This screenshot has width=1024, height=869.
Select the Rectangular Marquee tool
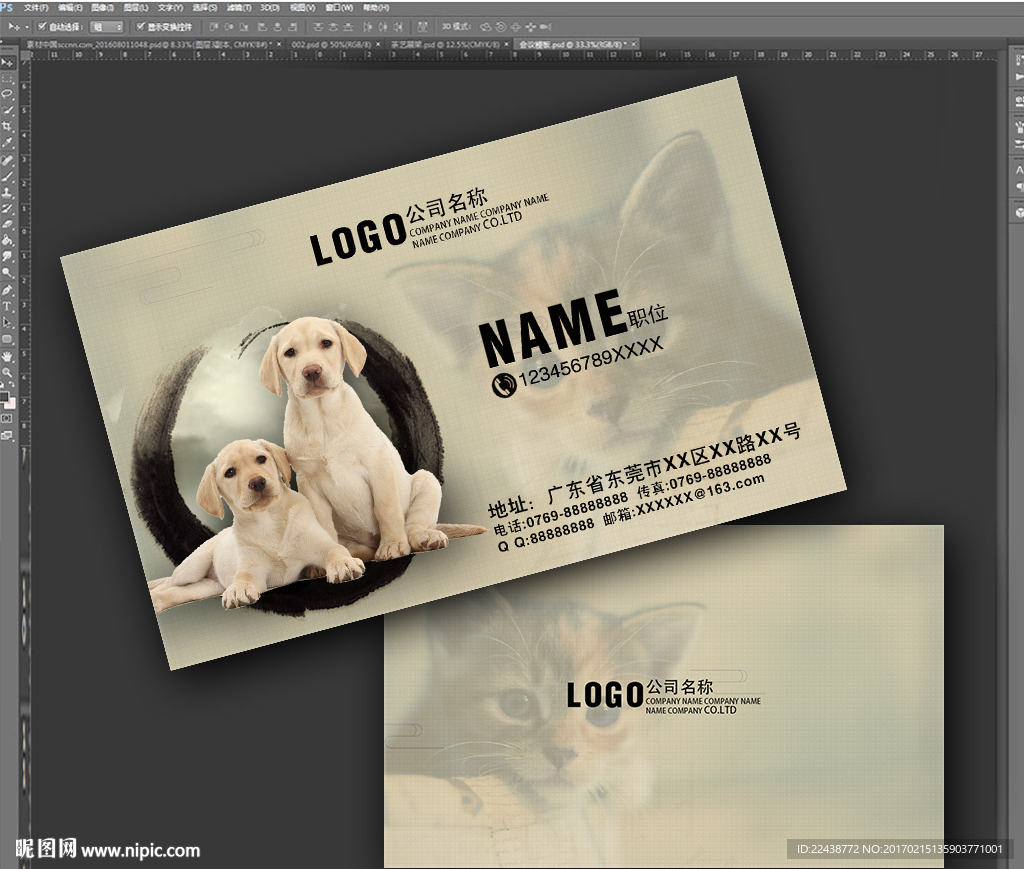7,78
